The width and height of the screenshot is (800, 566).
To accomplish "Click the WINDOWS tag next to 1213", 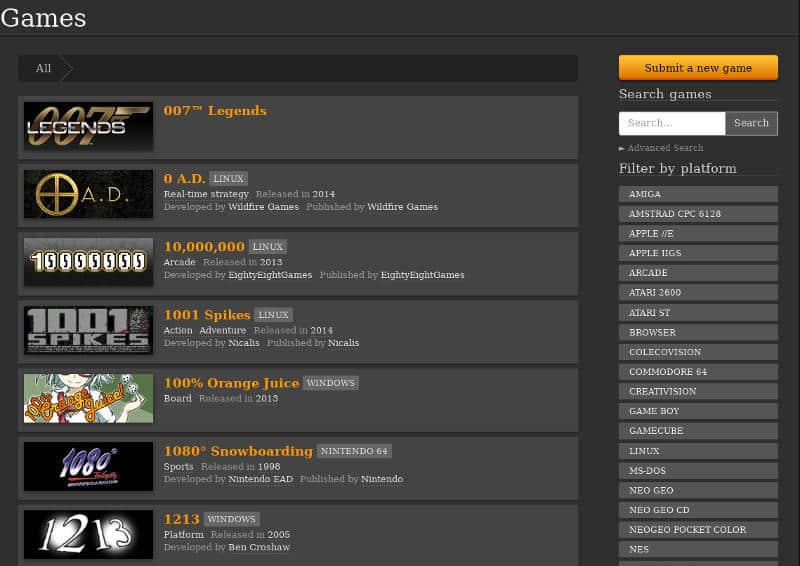I will coord(232,519).
